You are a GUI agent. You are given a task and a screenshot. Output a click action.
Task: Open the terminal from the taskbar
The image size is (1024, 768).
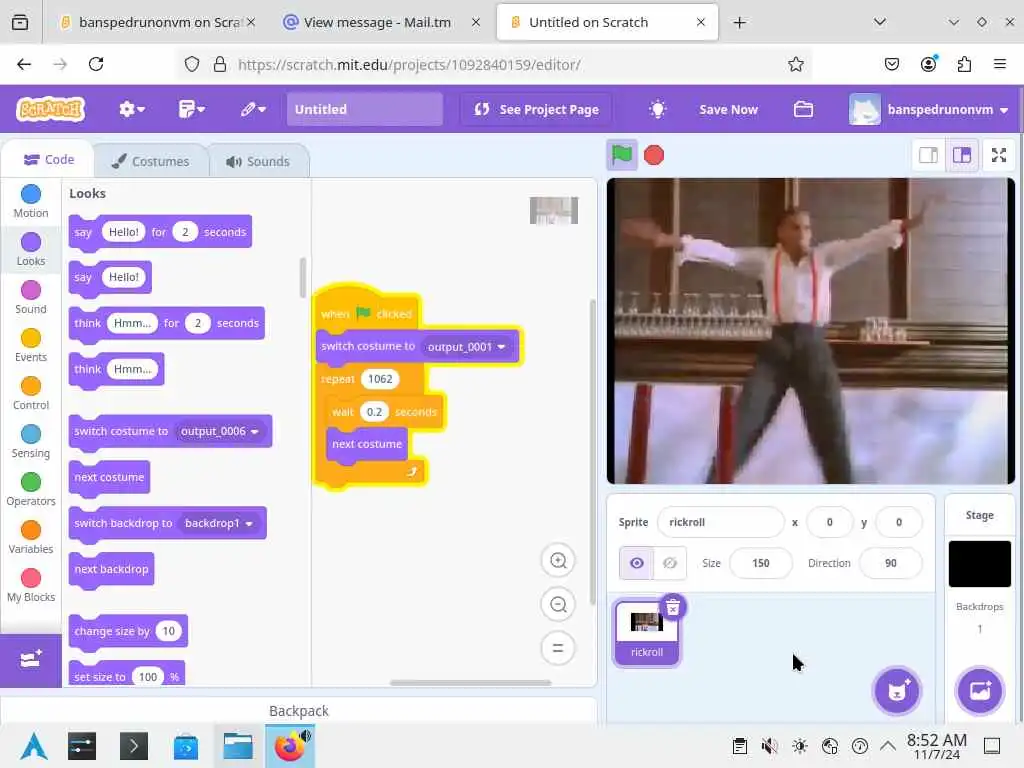click(133, 746)
